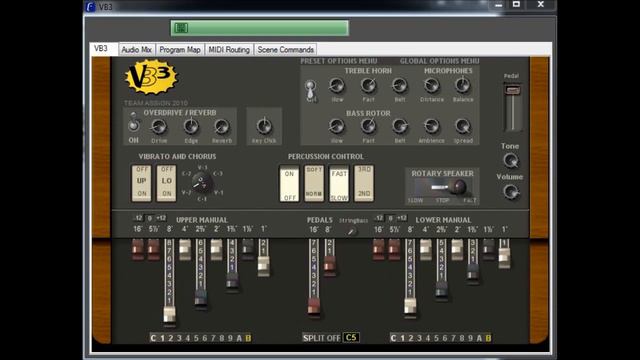The height and width of the screenshot is (360, 640).
Task: Click the upper manual 8' drawbar handle
Action: pyautogui.click(x=169, y=314)
